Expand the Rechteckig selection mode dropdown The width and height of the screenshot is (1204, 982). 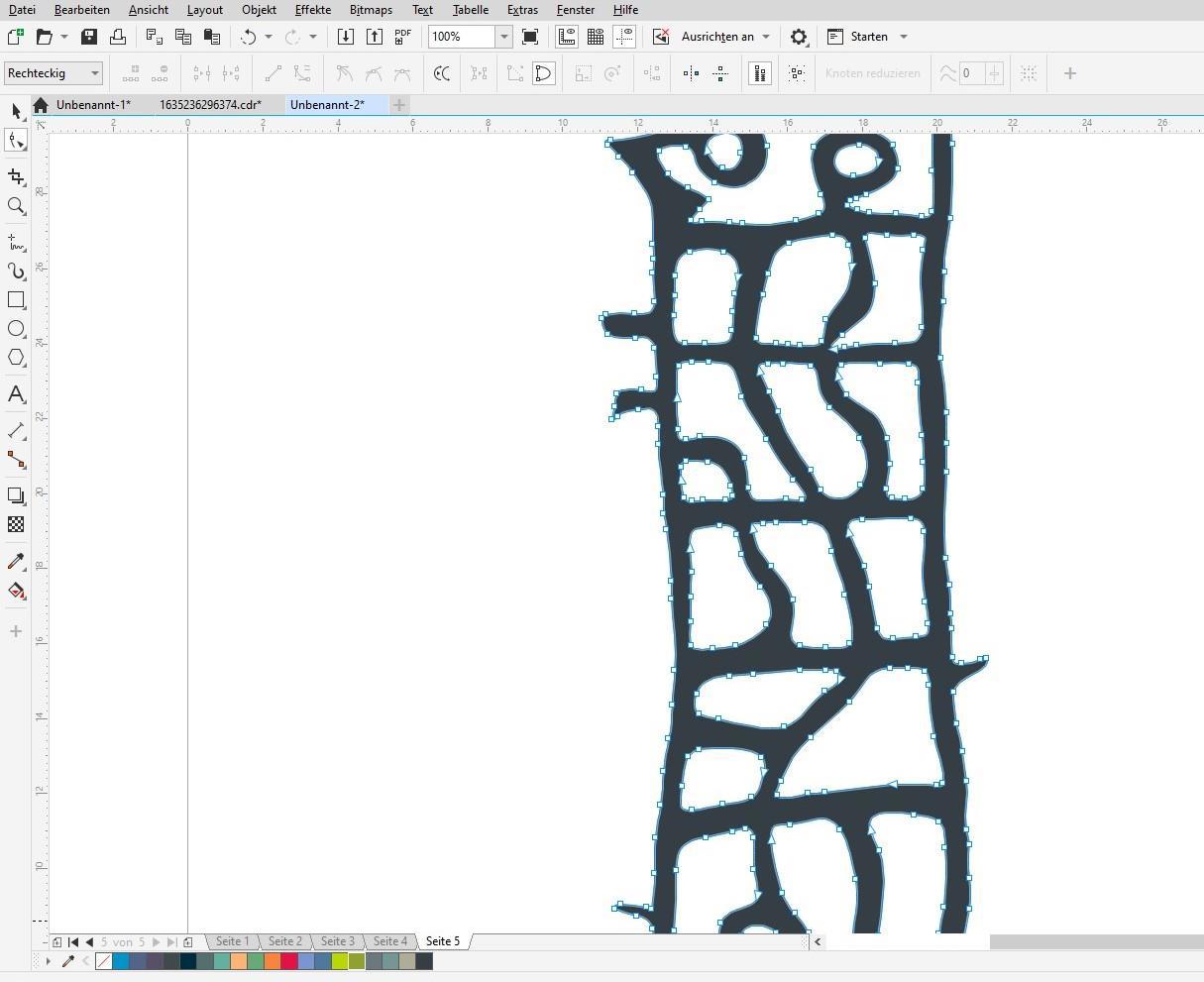[95, 73]
